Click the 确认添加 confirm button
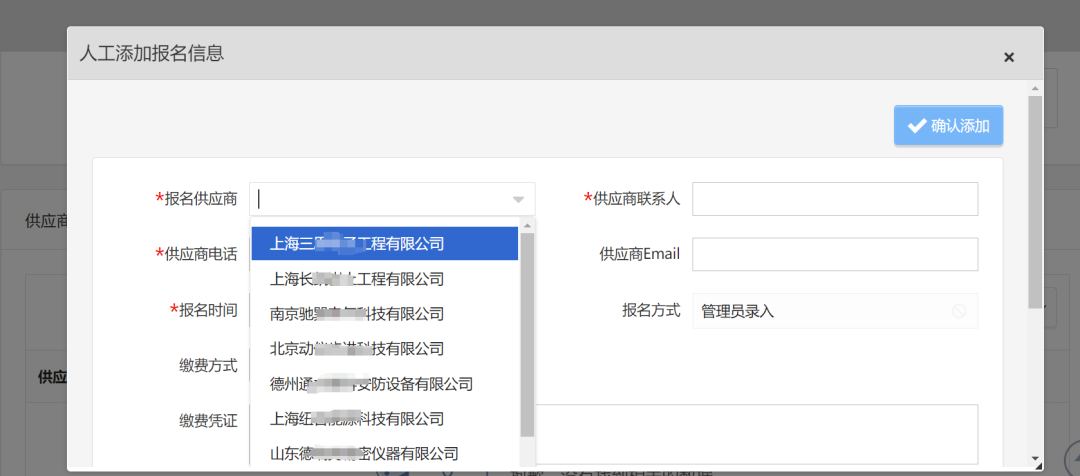Screen dimensions: 1080x476 click(x=948, y=126)
